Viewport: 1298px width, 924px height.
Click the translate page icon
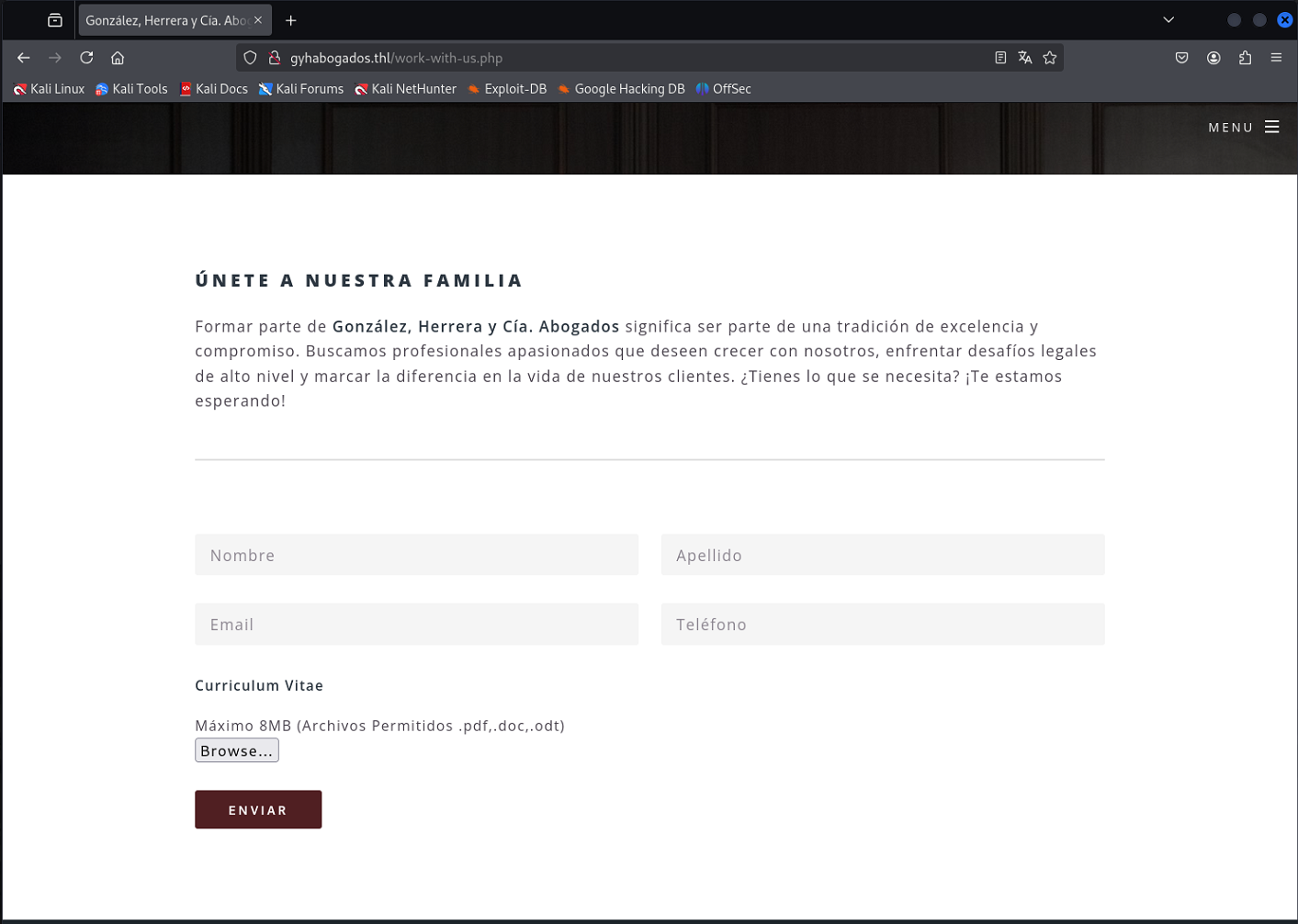(x=1025, y=58)
